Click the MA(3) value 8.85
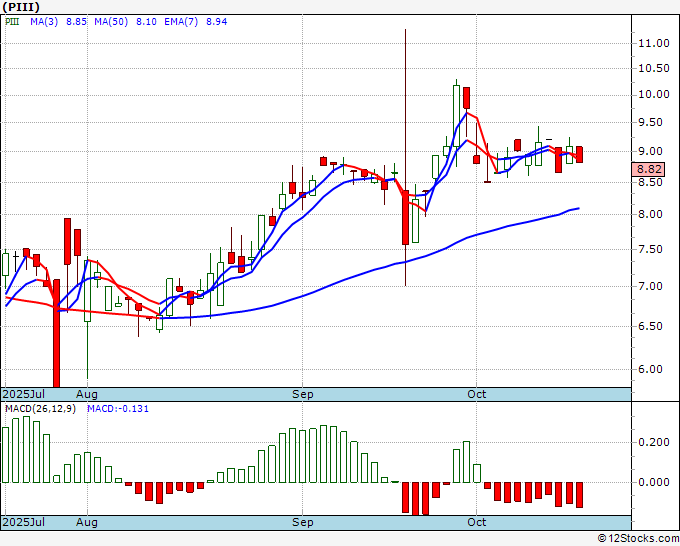This screenshot has width=680, height=546. coord(76,22)
